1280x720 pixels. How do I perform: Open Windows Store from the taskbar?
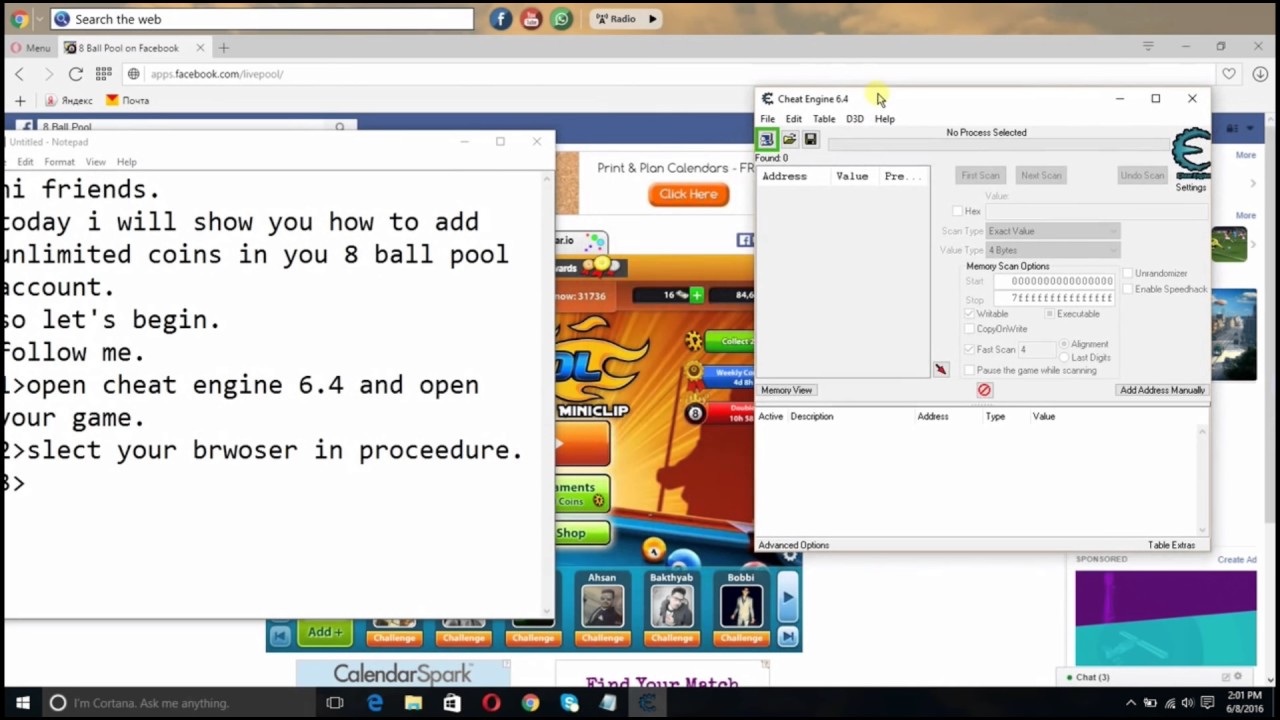[x=452, y=703]
